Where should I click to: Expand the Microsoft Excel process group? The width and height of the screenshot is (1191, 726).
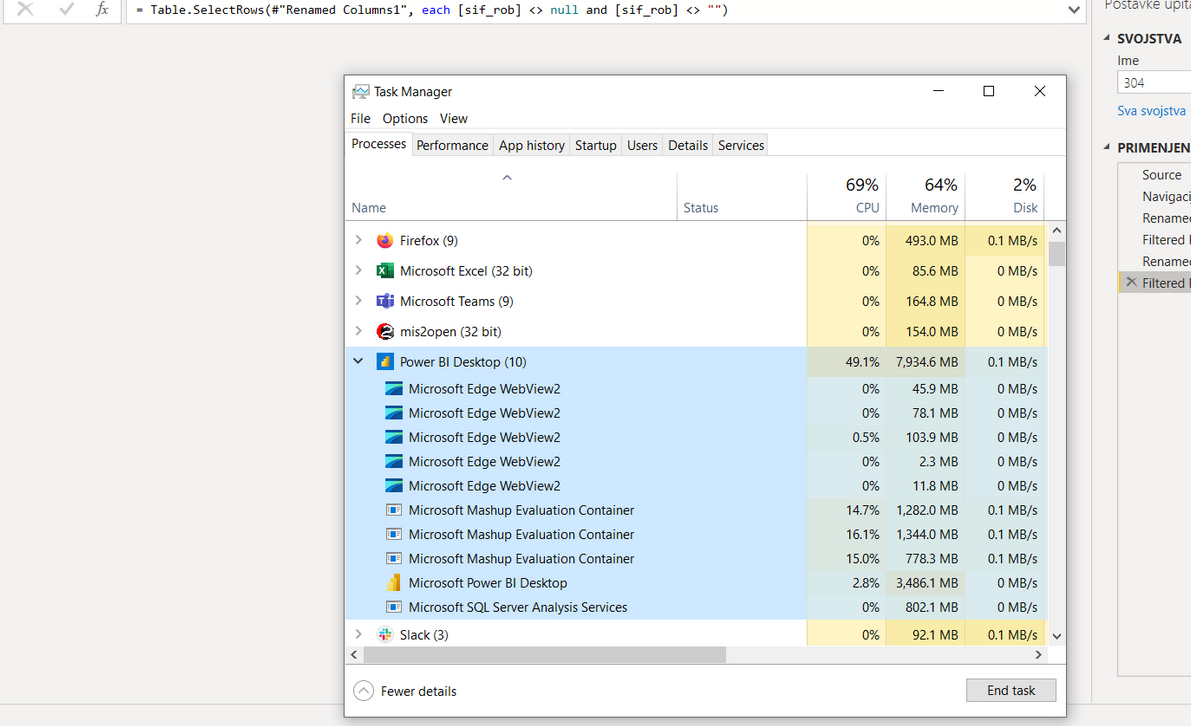pos(359,270)
